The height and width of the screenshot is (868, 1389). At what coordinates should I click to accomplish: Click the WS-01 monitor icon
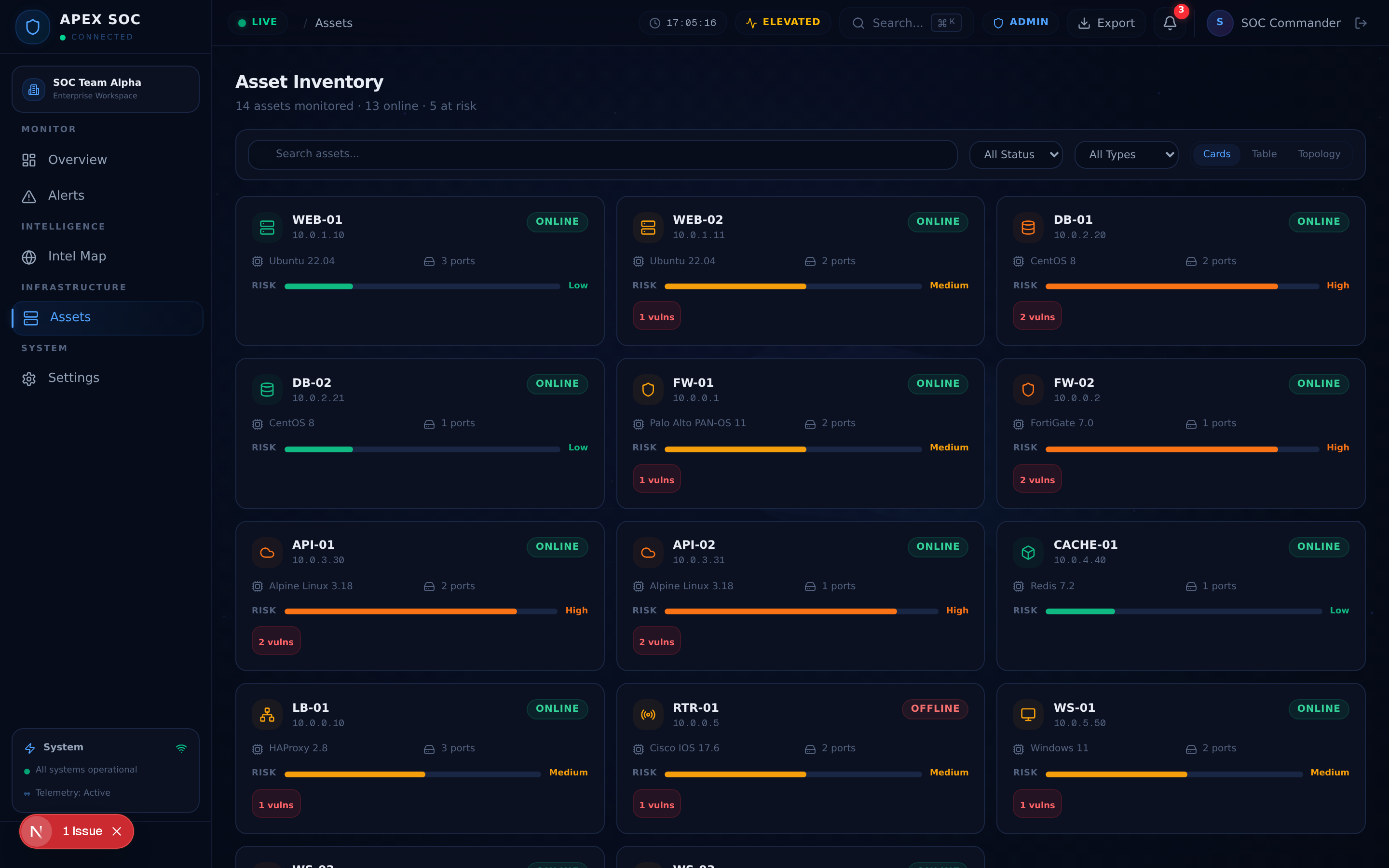point(1028,715)
